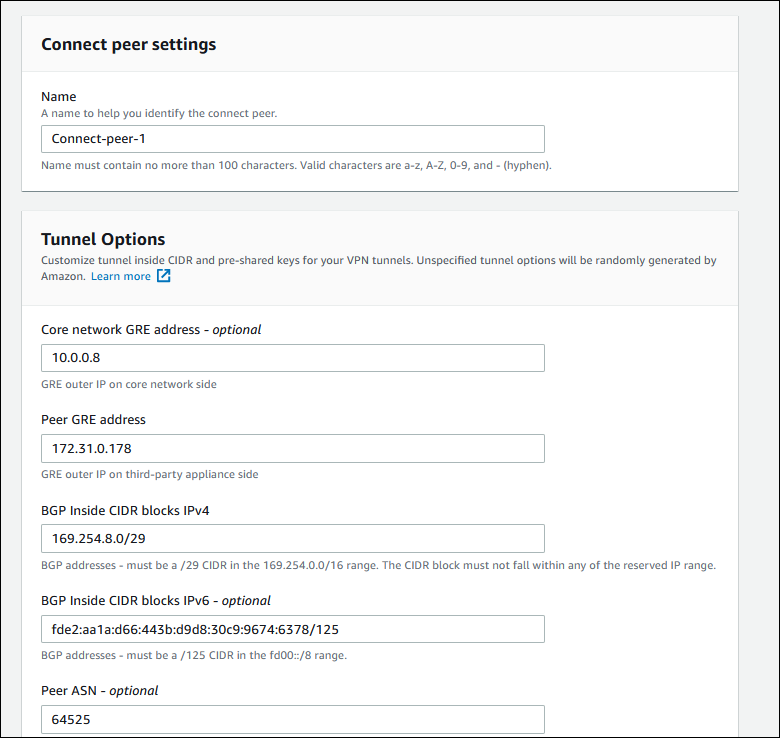Click the Connect peer settings heading
The height and width of the screenshot is (738, 780).
click(128, 44)
